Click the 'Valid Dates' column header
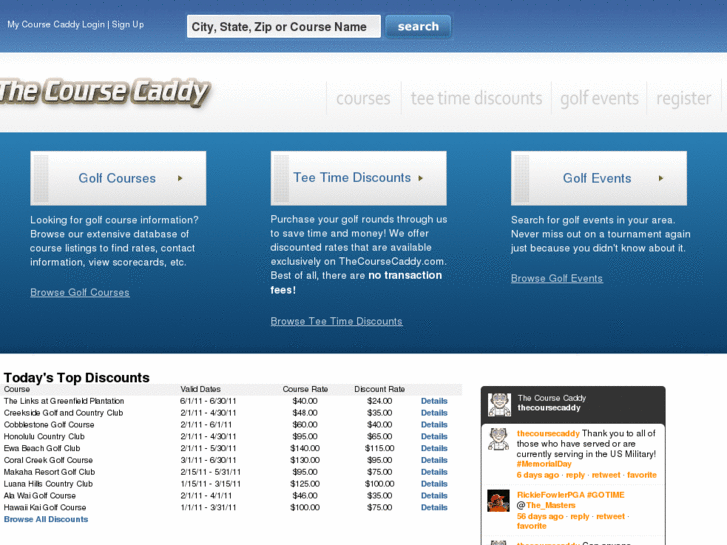The image size is (727, 545). [200, 389]
